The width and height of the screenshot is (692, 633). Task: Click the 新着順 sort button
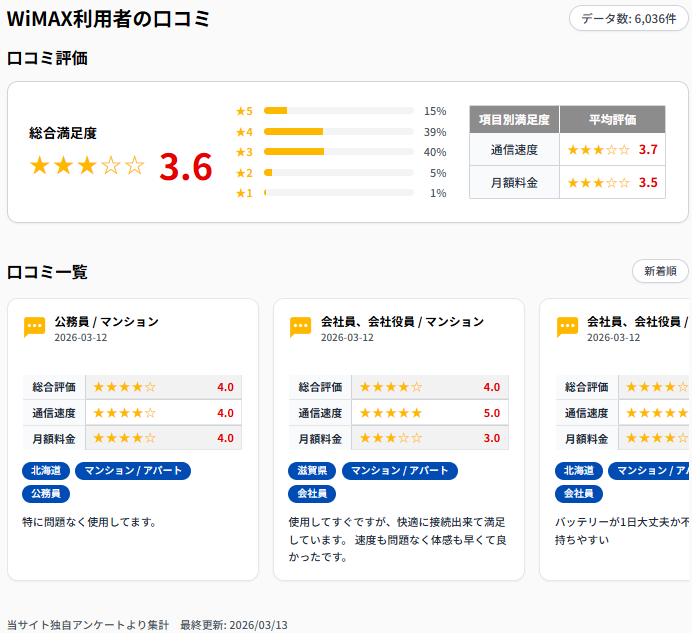pos(660,271)
